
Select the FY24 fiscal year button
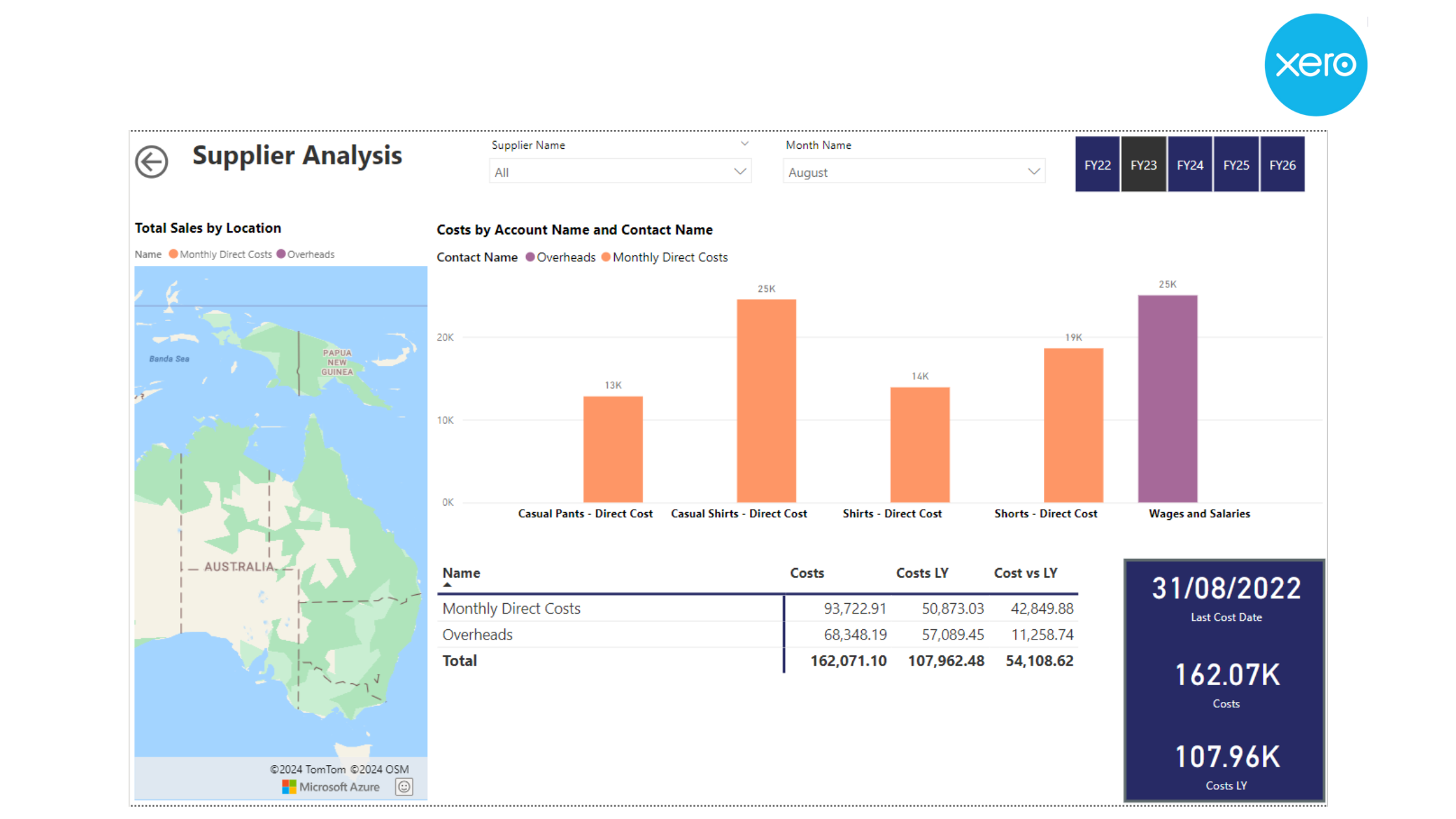[x=1189, y=165]
